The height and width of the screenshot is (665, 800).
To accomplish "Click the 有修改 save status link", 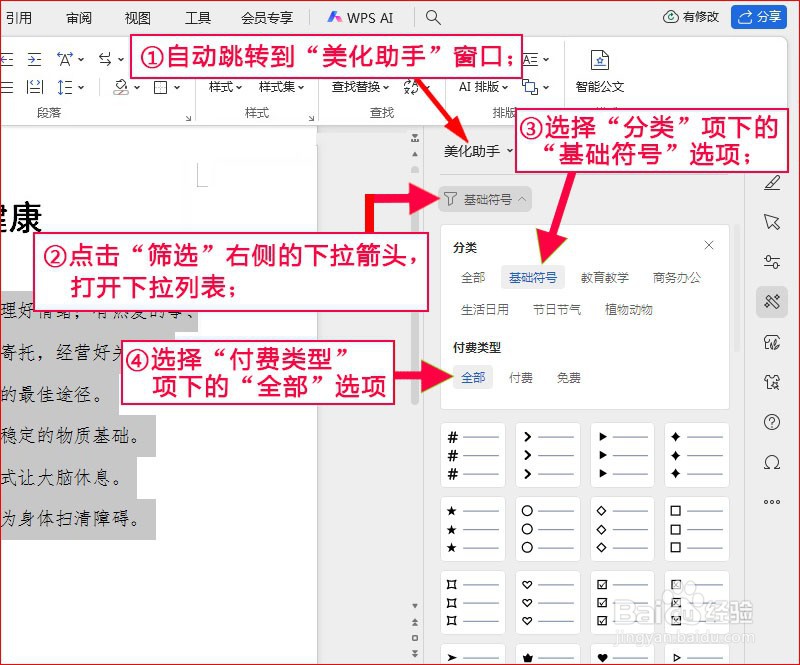I will (x=692, y=16).
